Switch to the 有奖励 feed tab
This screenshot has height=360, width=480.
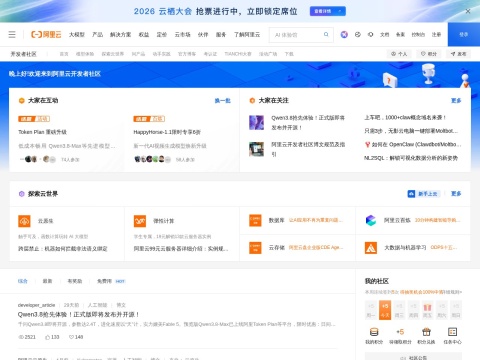pos(75,281)
